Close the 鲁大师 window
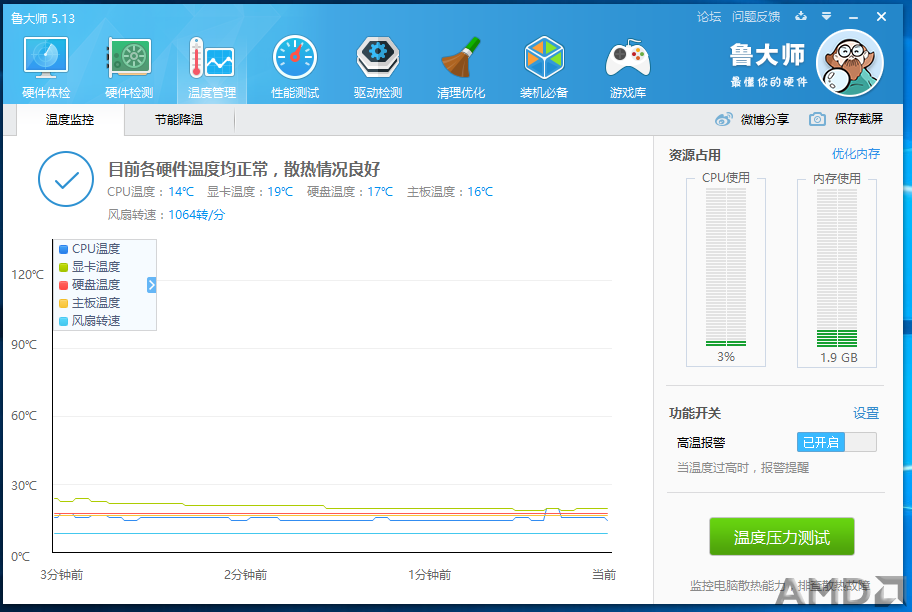 tap(881, 17)
